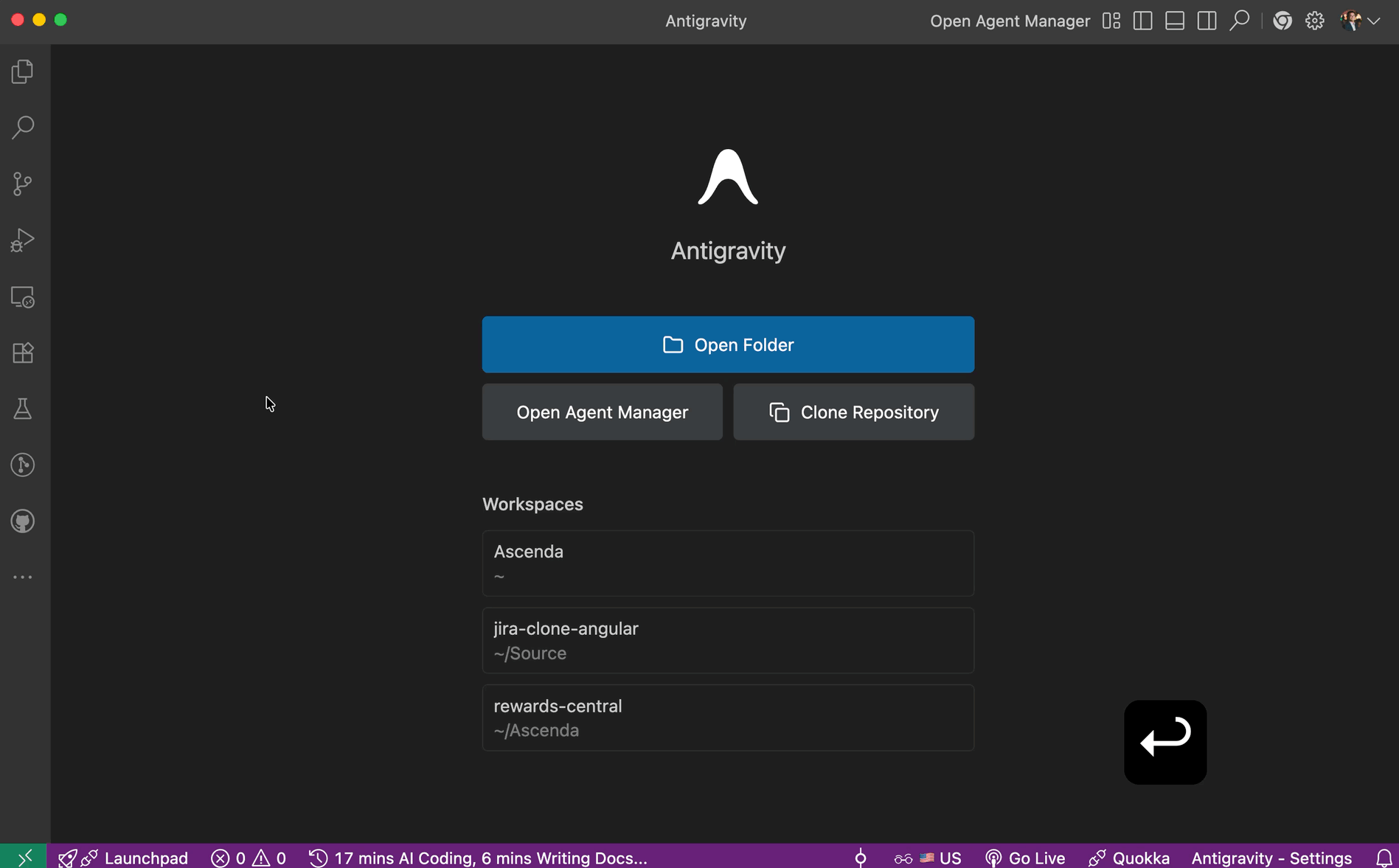Click Go Live in status bar

(1026, 858)
